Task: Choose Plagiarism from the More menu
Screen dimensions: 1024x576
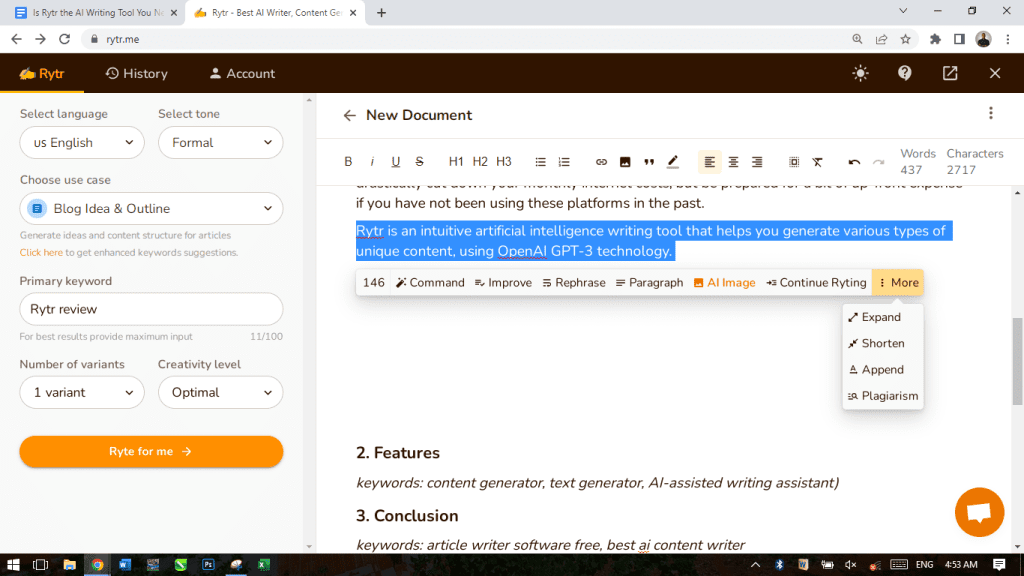Action: (882, 396)
